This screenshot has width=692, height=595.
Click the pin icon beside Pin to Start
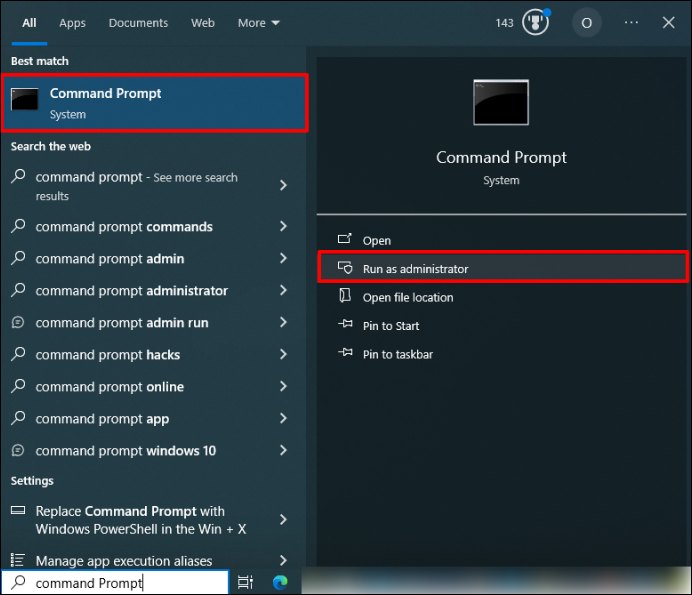(345, 324)
